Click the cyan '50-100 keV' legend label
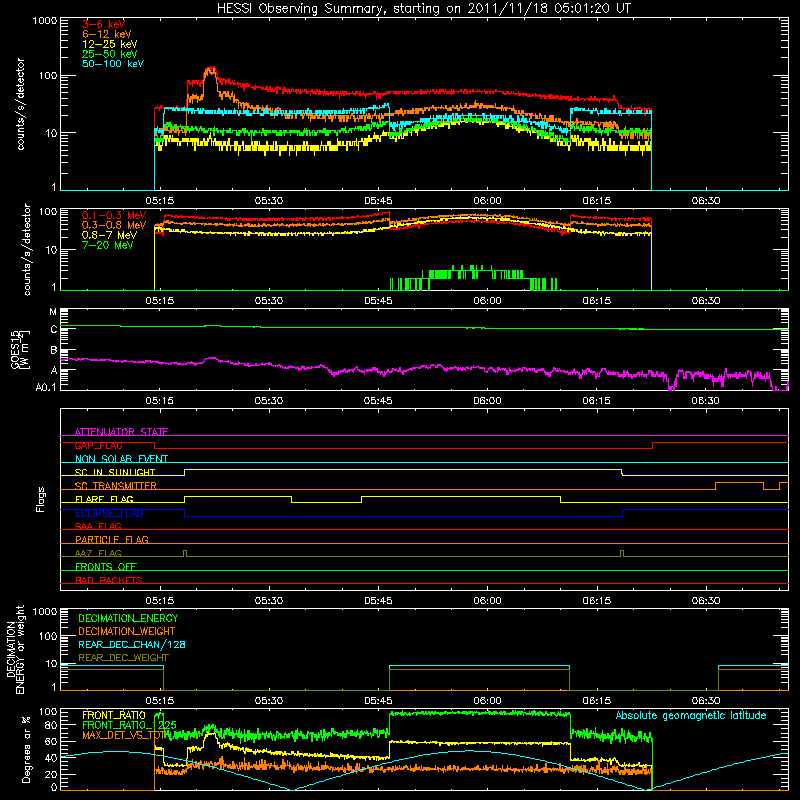800x800 pixels. pyautogui.click(x=113, y=64)
